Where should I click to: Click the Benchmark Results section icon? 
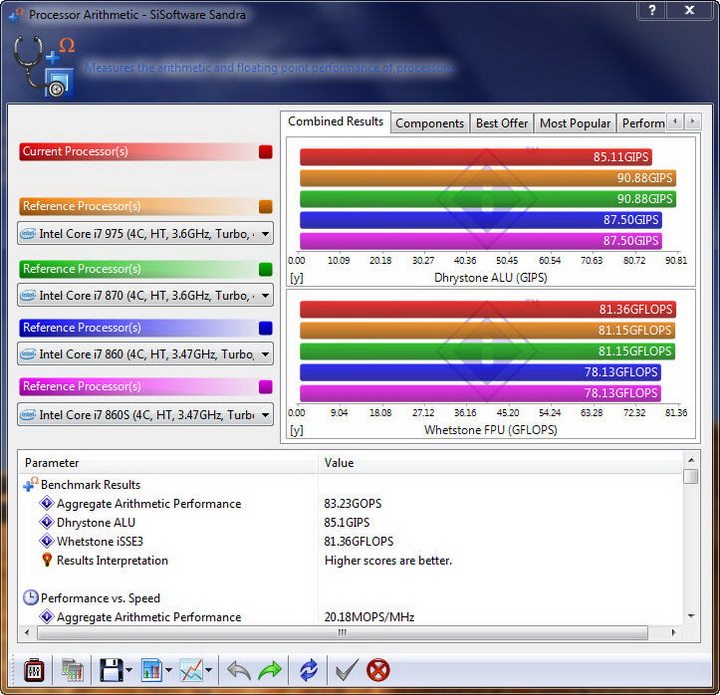coord(31,485)
